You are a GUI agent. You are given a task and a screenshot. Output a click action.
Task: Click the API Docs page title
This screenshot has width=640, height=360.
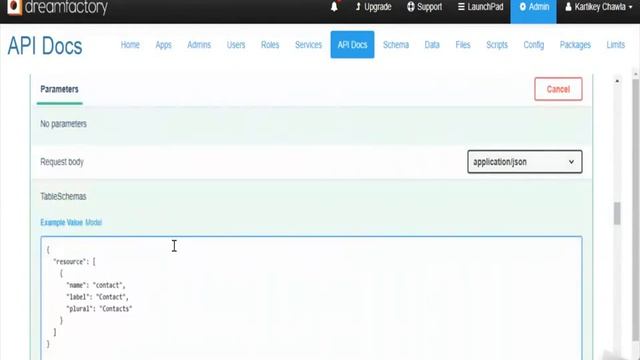pyautogui.click(x=45, y=46)
